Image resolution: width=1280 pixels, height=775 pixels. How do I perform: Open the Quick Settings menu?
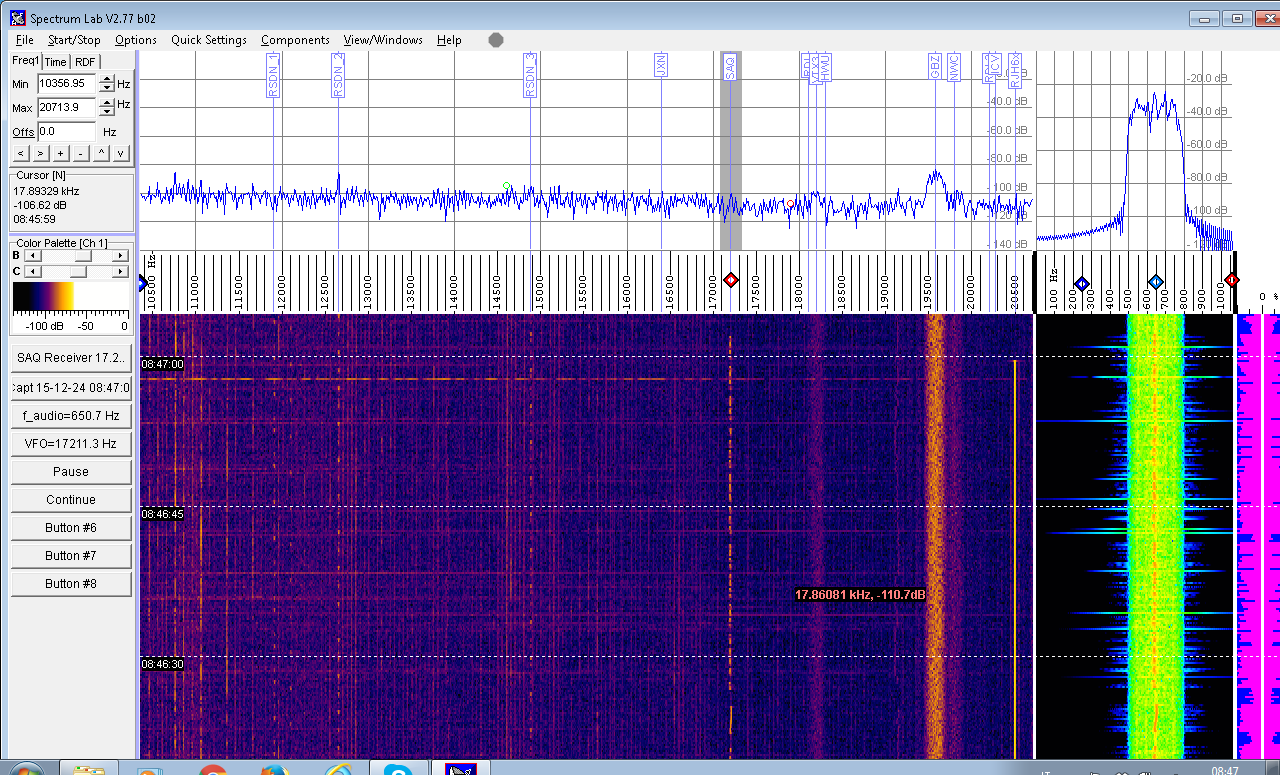coord(209,40)
